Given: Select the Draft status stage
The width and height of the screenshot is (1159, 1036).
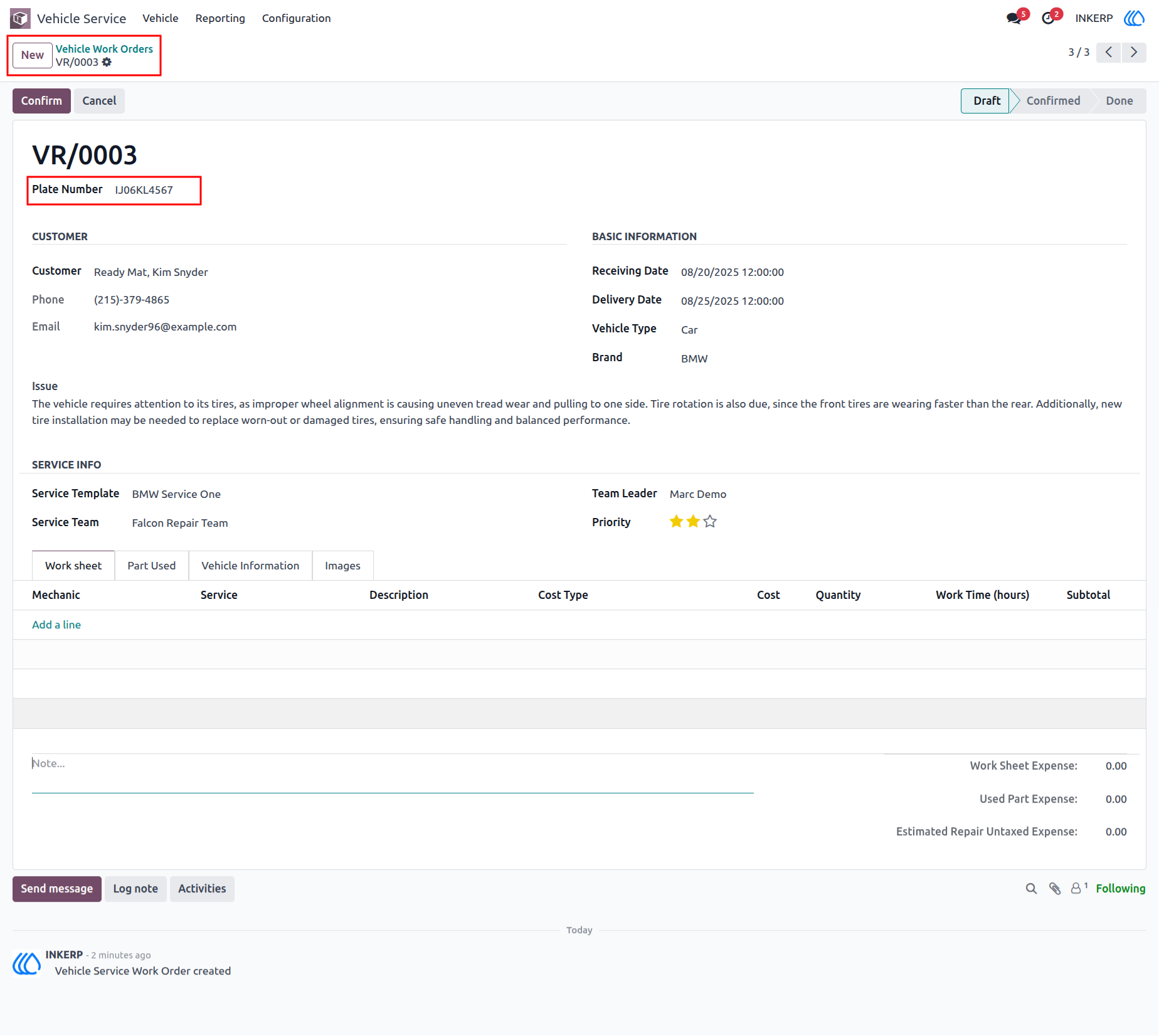Looking at the screenshot, I should coord(987,101).
